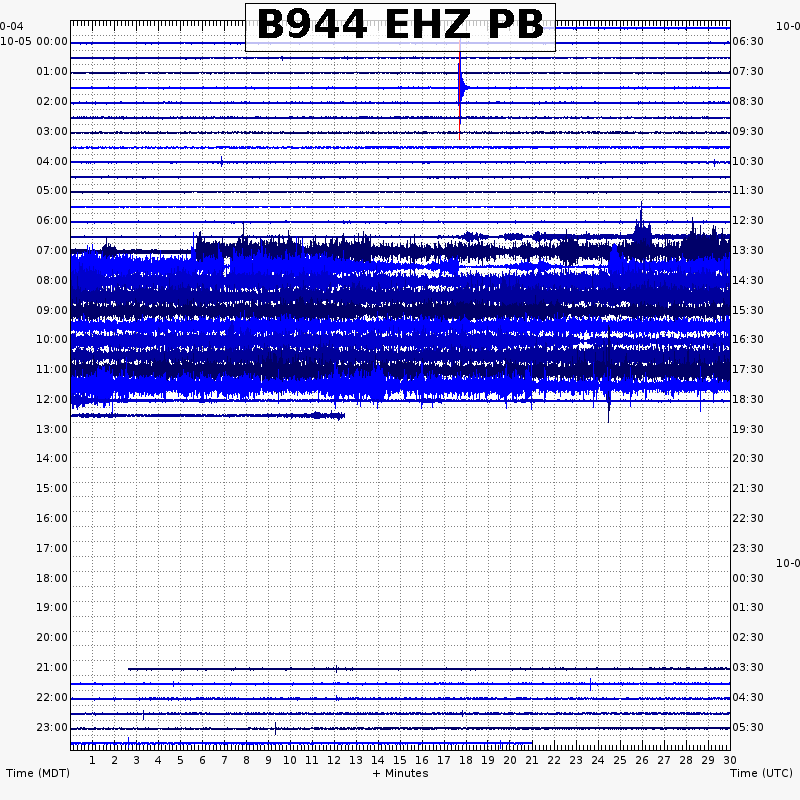
Task: Click the 10-05 00:00 date label
Action: tap(34, 41)
